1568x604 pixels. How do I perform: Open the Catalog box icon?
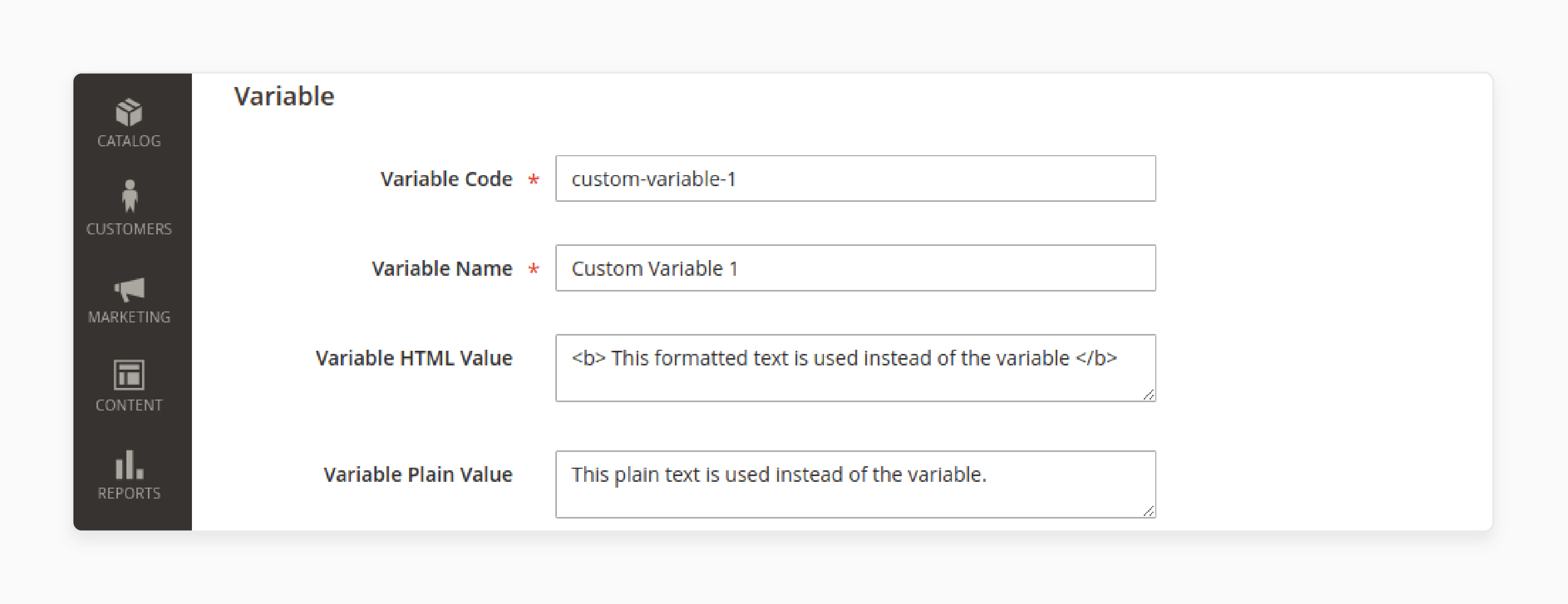129,113
